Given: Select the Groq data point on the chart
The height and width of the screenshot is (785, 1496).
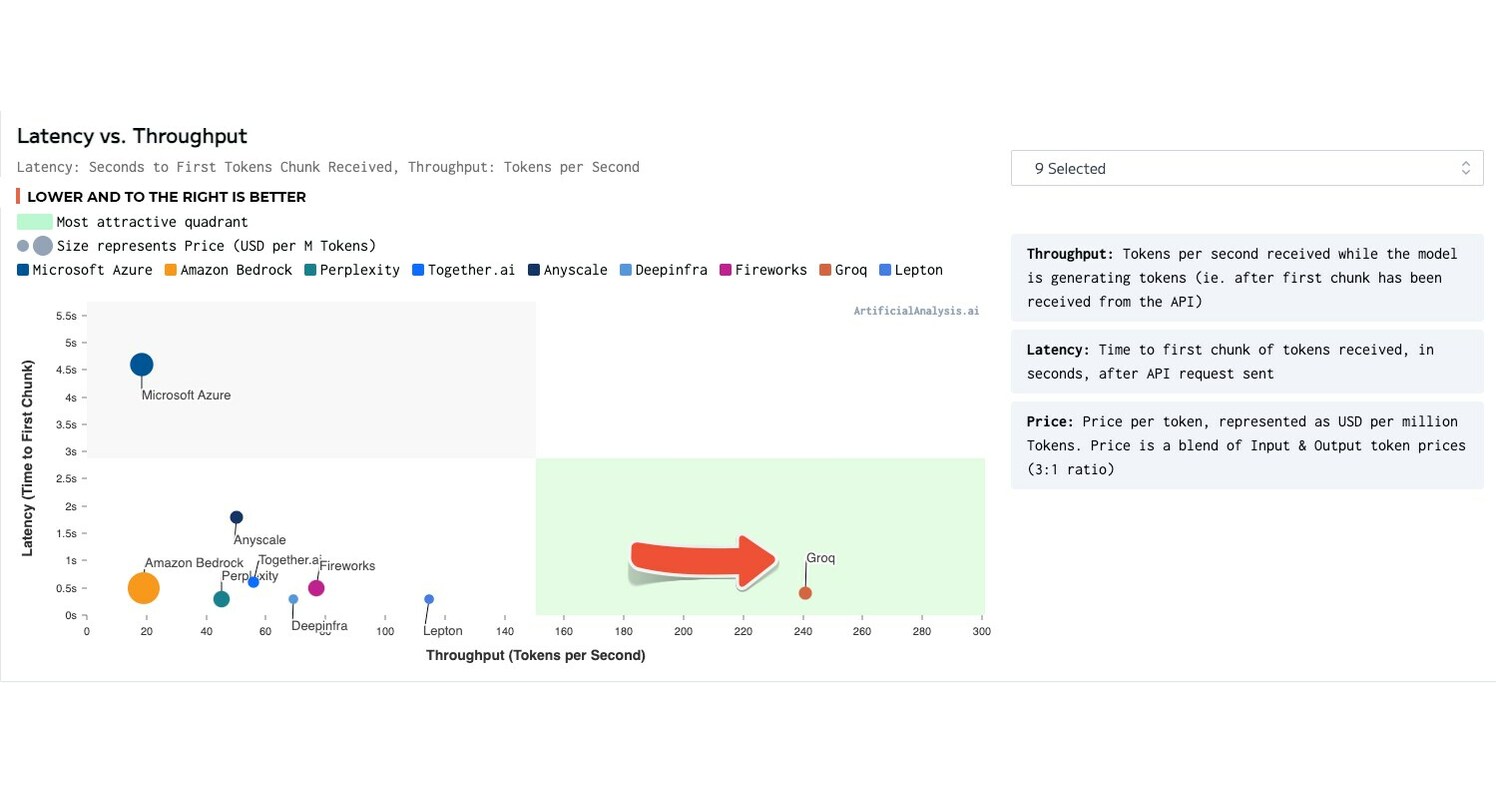Looking at the screenshot, I should coord(805,592).
